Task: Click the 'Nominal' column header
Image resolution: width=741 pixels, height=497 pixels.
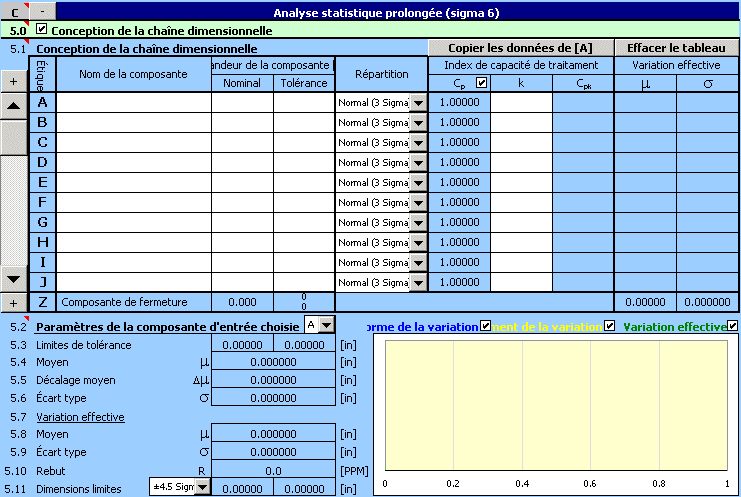Action: [x=242, y=83]
